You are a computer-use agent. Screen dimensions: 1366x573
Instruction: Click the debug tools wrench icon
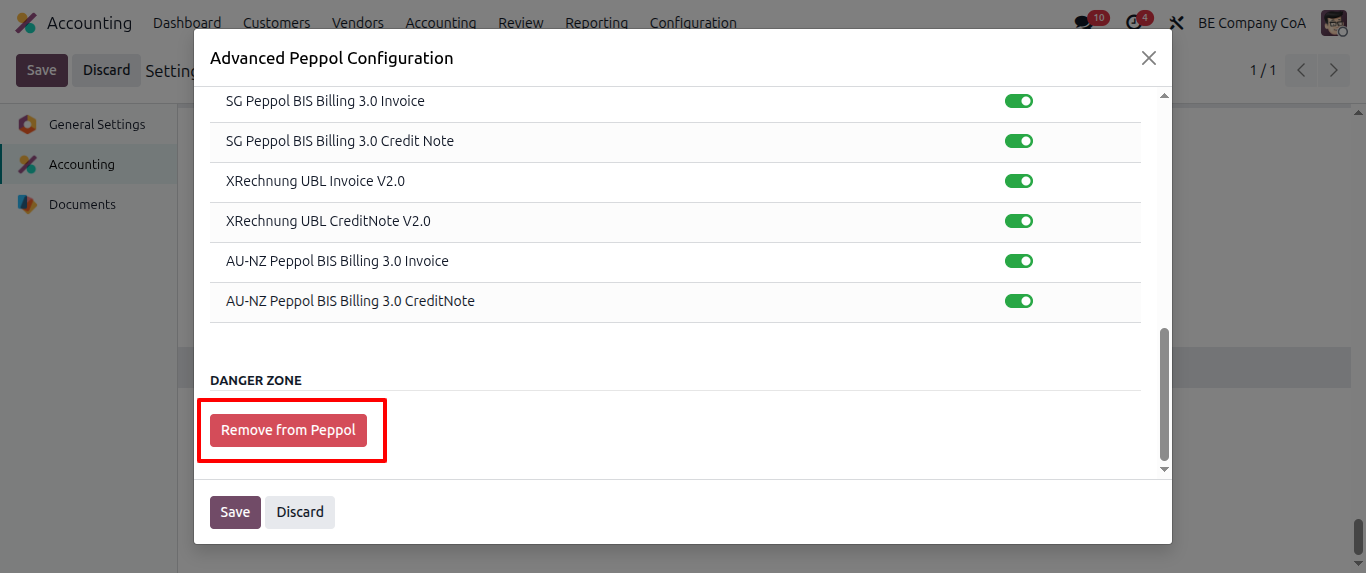pyautogui.click(x=1177, y=23)
